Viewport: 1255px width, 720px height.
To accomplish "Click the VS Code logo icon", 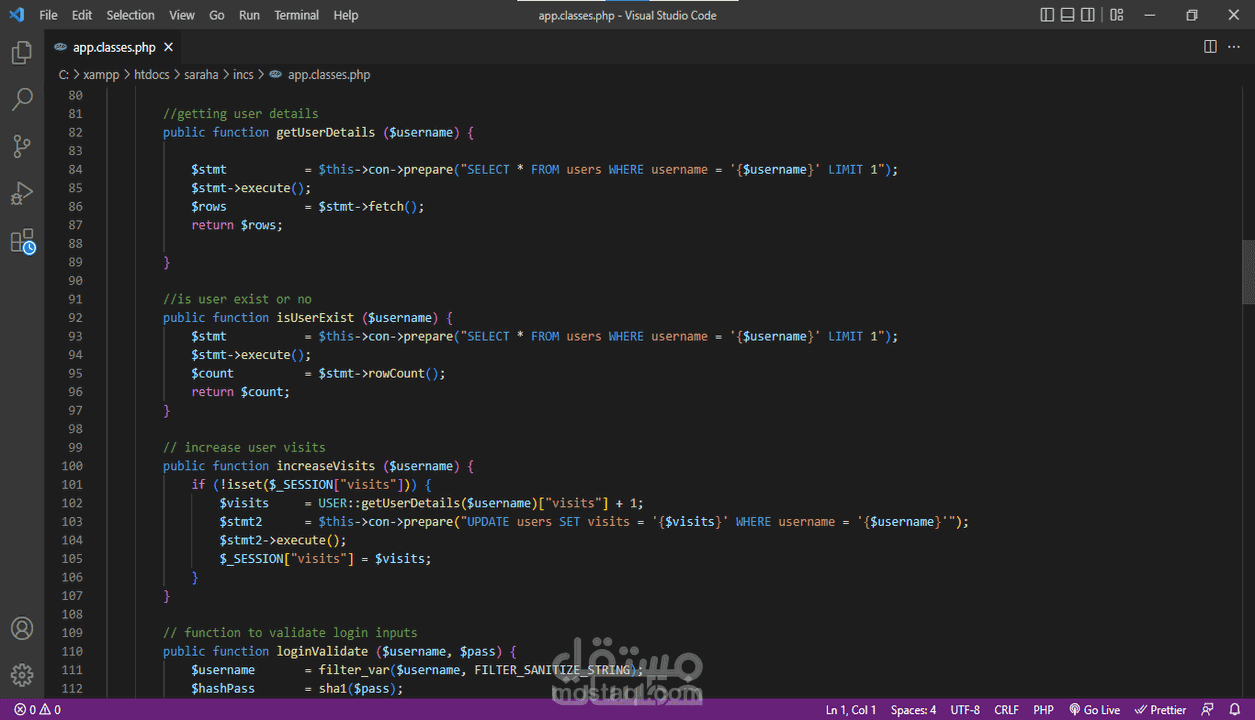I will [16, 15].
